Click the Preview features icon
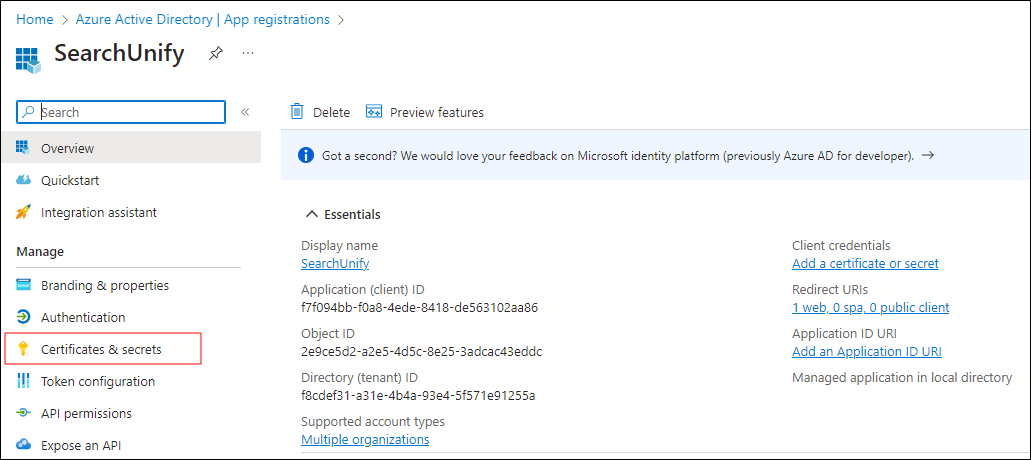 click(374, 112)
